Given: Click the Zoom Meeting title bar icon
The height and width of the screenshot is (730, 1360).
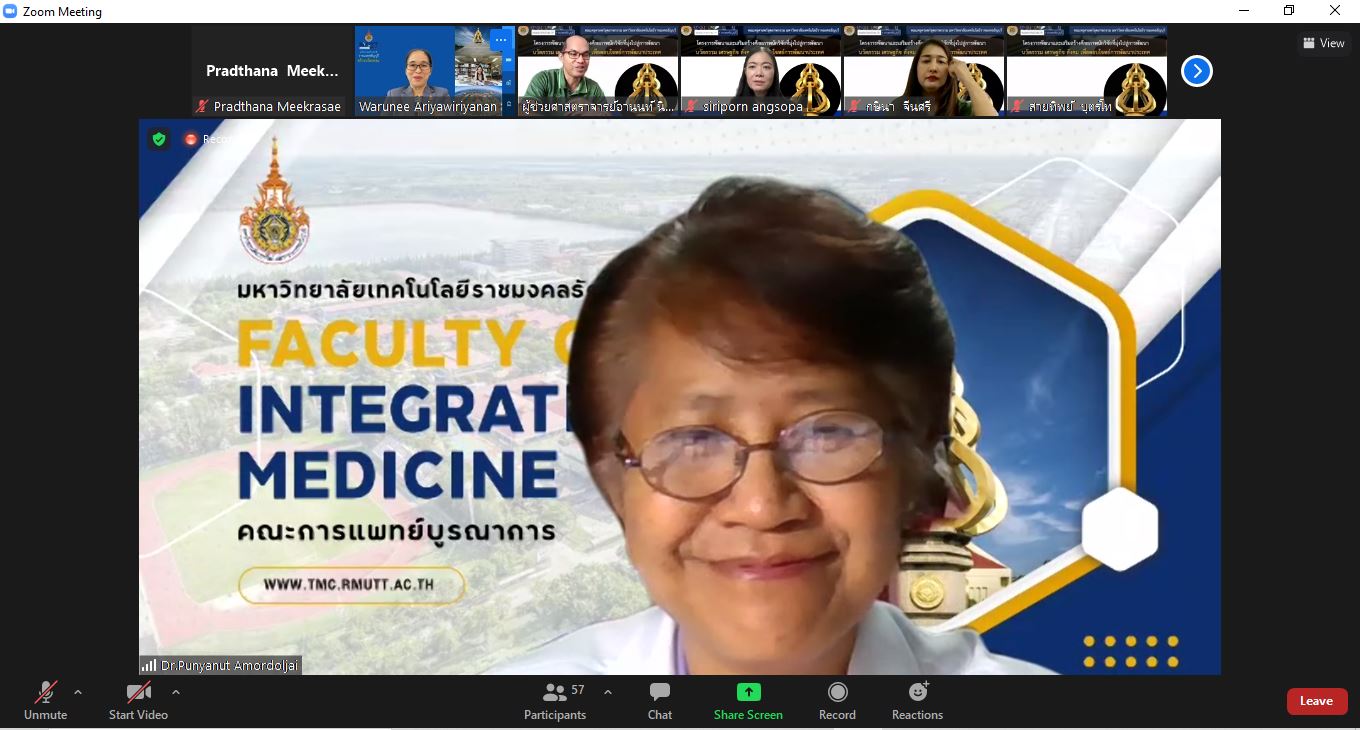Looking at the screenshot, I should tap(10, 11).
